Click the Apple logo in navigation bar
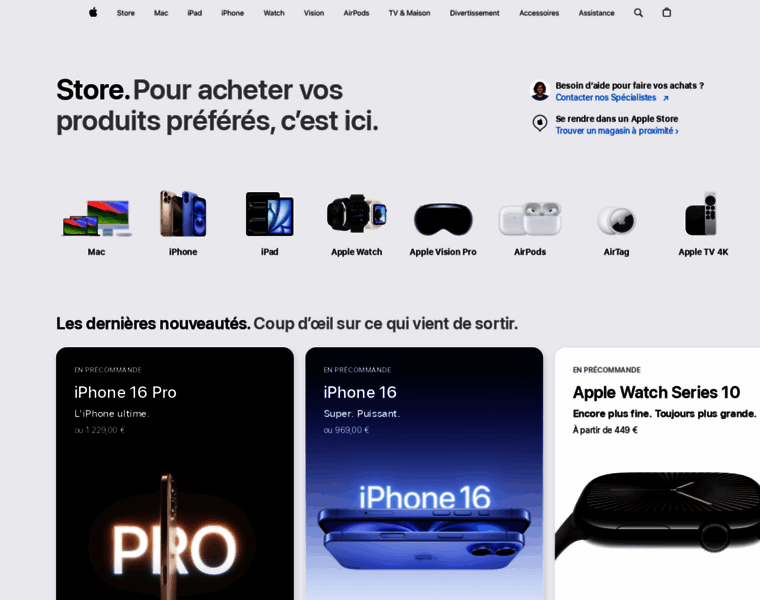Image resolution: width=760 pixels, height=600 pixels. point(93,13)
